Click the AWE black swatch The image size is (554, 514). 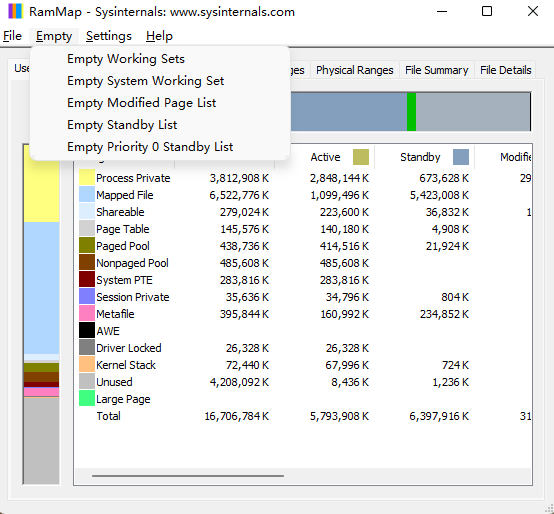coord(87,331)
